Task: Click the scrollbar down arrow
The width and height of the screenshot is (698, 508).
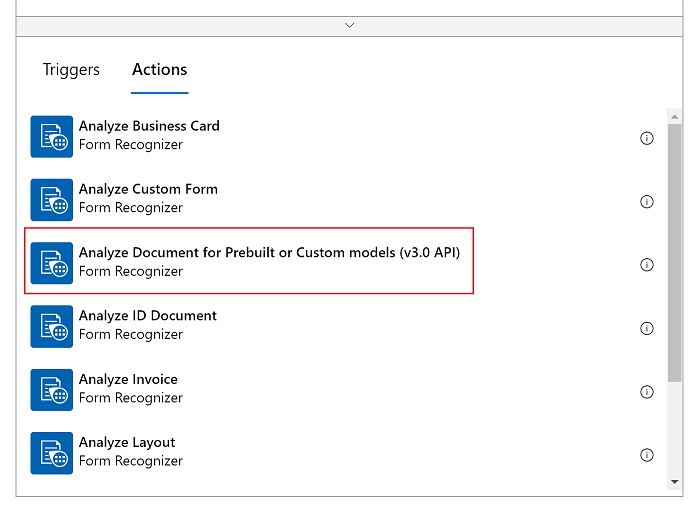Action: 675,482
